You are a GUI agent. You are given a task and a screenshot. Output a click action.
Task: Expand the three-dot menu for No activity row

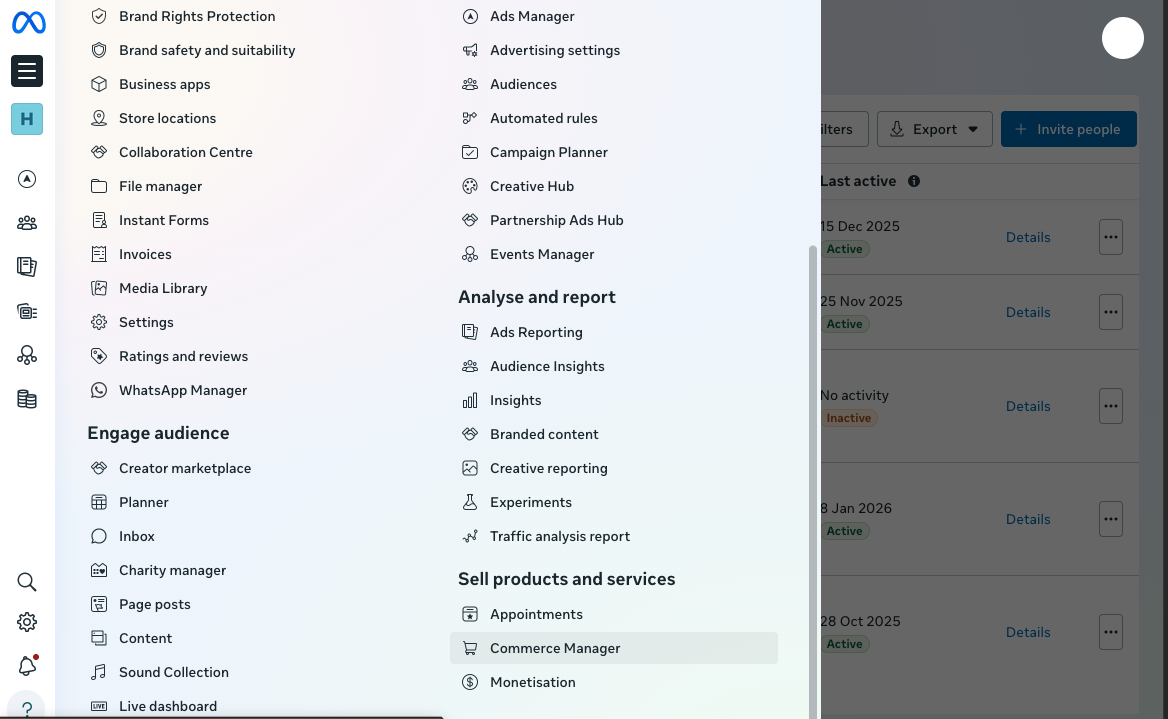(x=1110, y=406)
